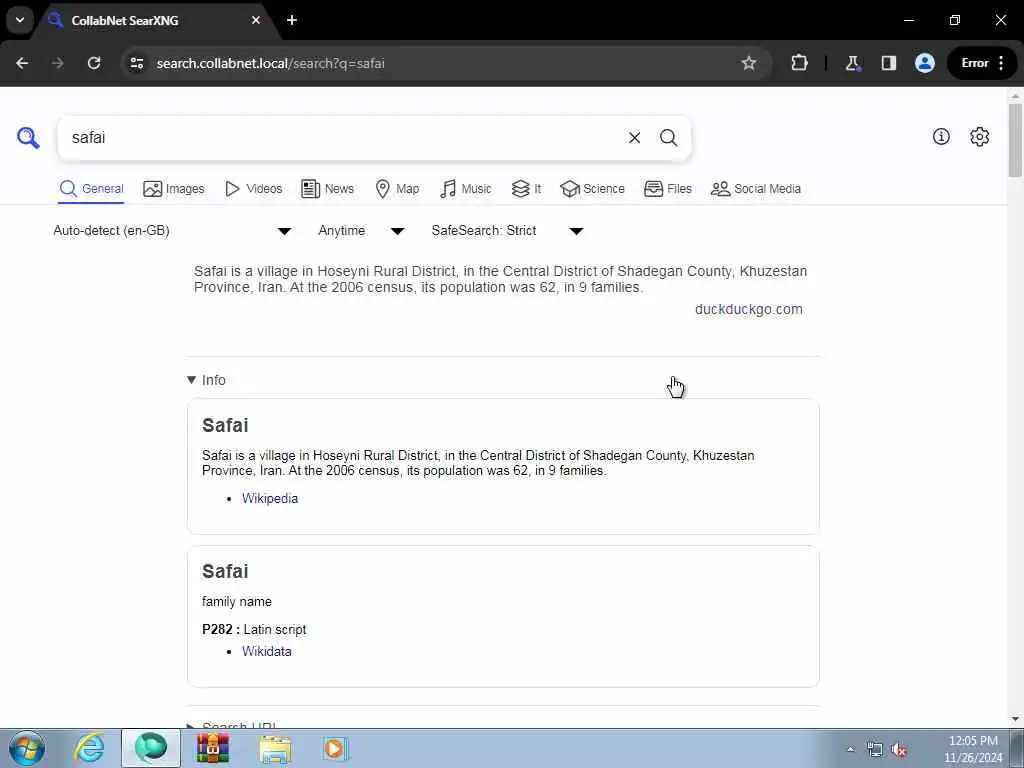Open the about info icon

[941, 136]
